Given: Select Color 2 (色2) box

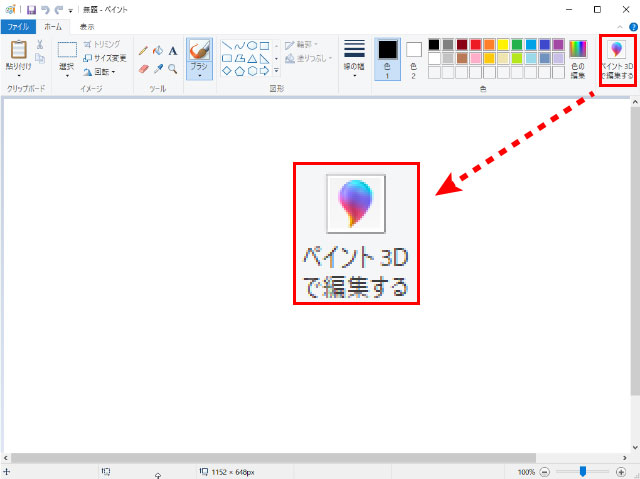Looking at the screenshot, I should tap(413, 59).
